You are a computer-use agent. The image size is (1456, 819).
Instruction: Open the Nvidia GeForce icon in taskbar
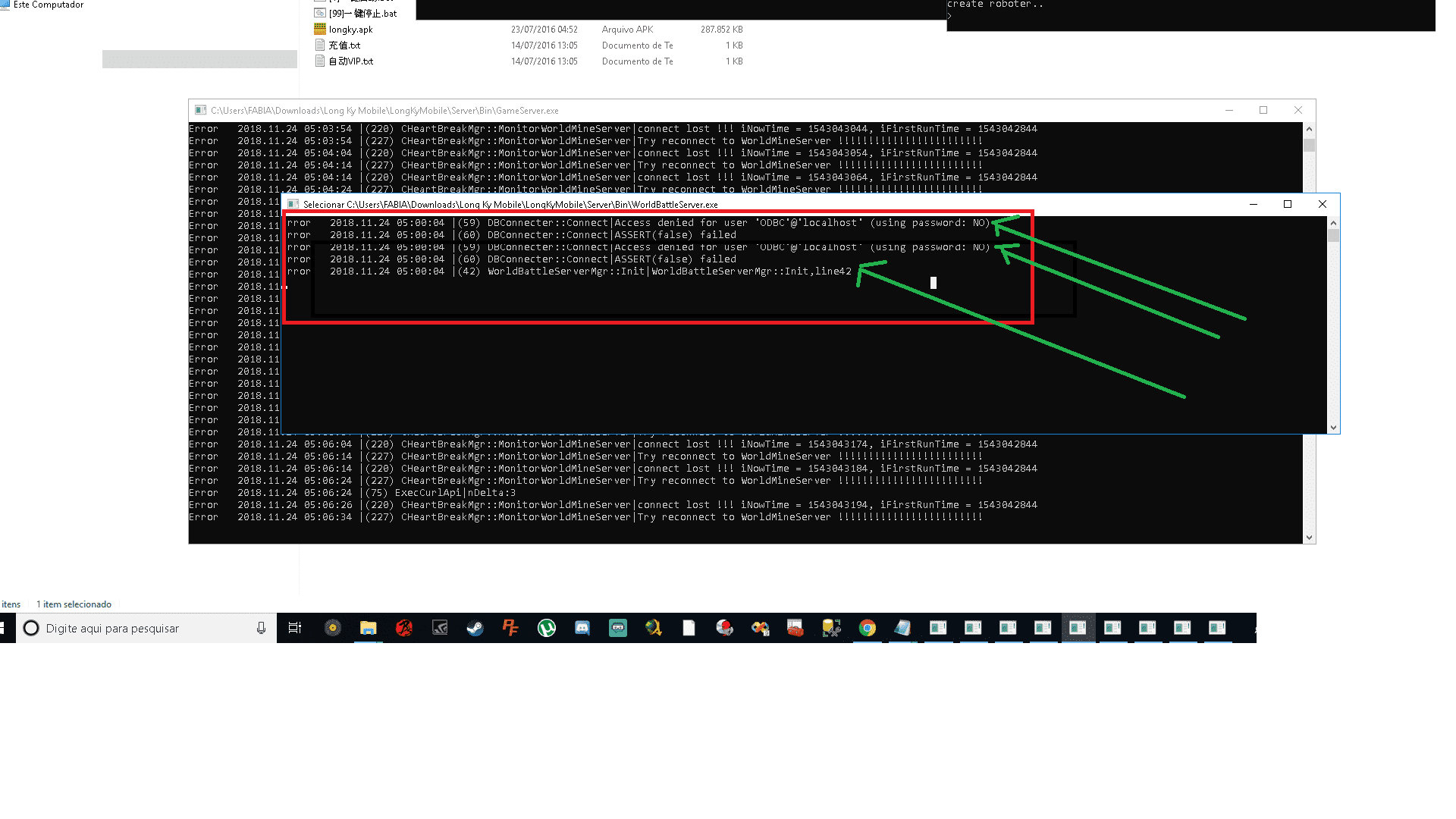click(x=440, y=628)
